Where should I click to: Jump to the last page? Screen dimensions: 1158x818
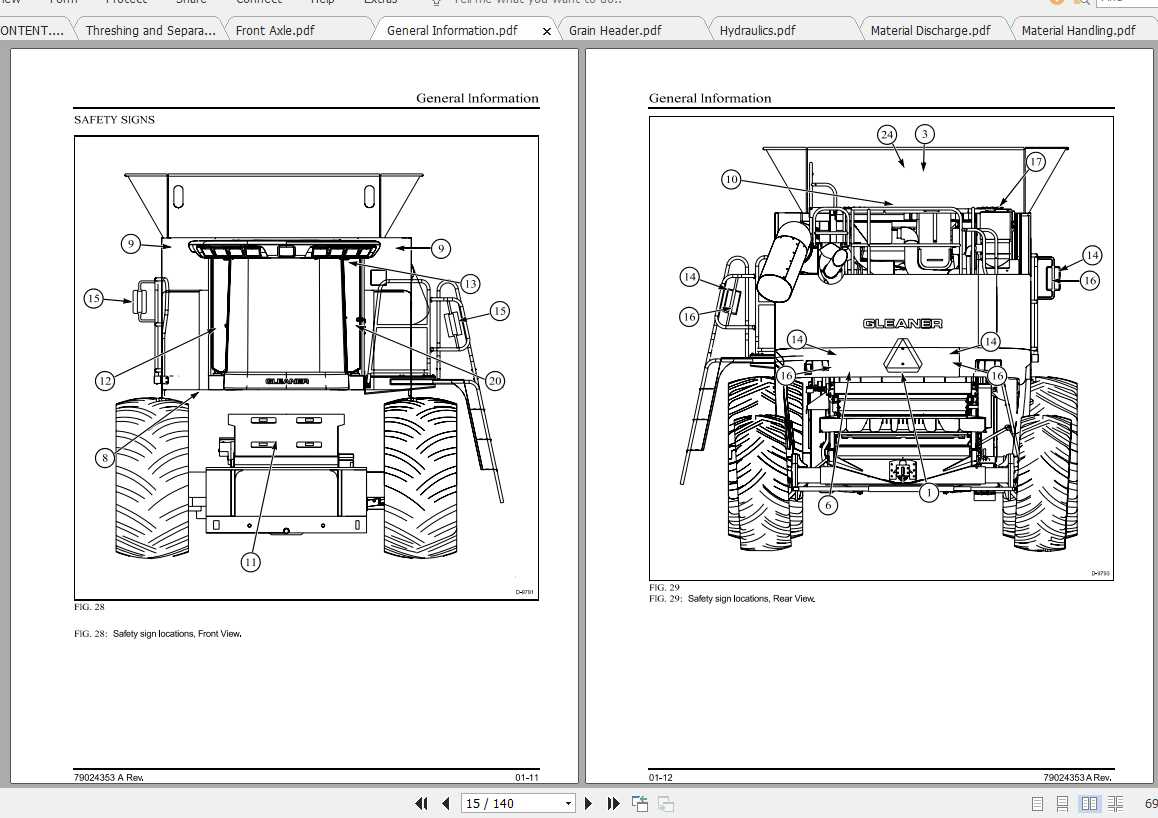tap(613, 803)
